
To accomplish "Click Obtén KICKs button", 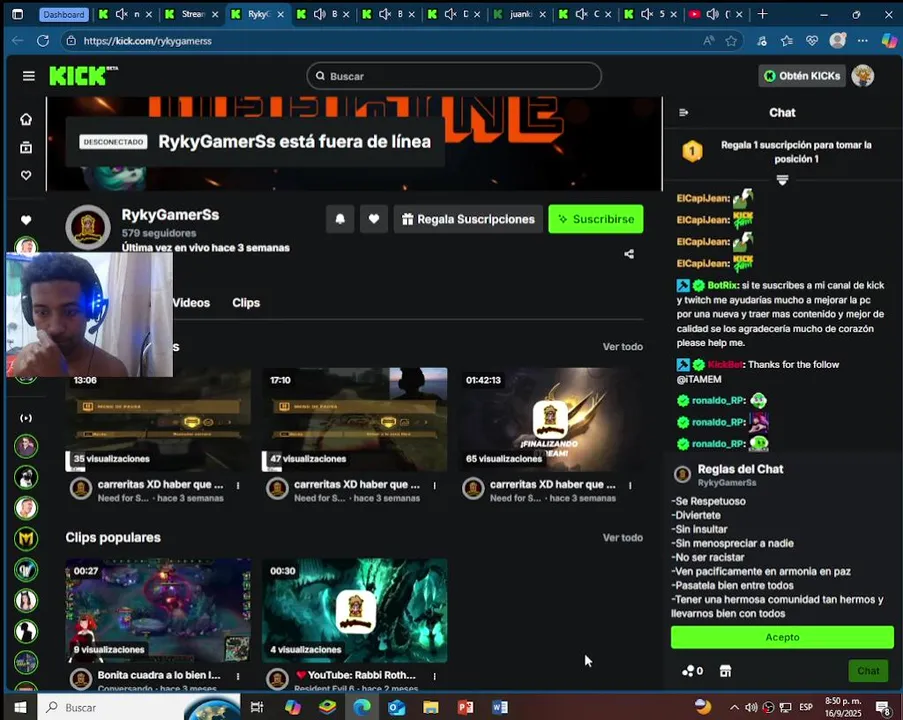I will tap(802, 75).
